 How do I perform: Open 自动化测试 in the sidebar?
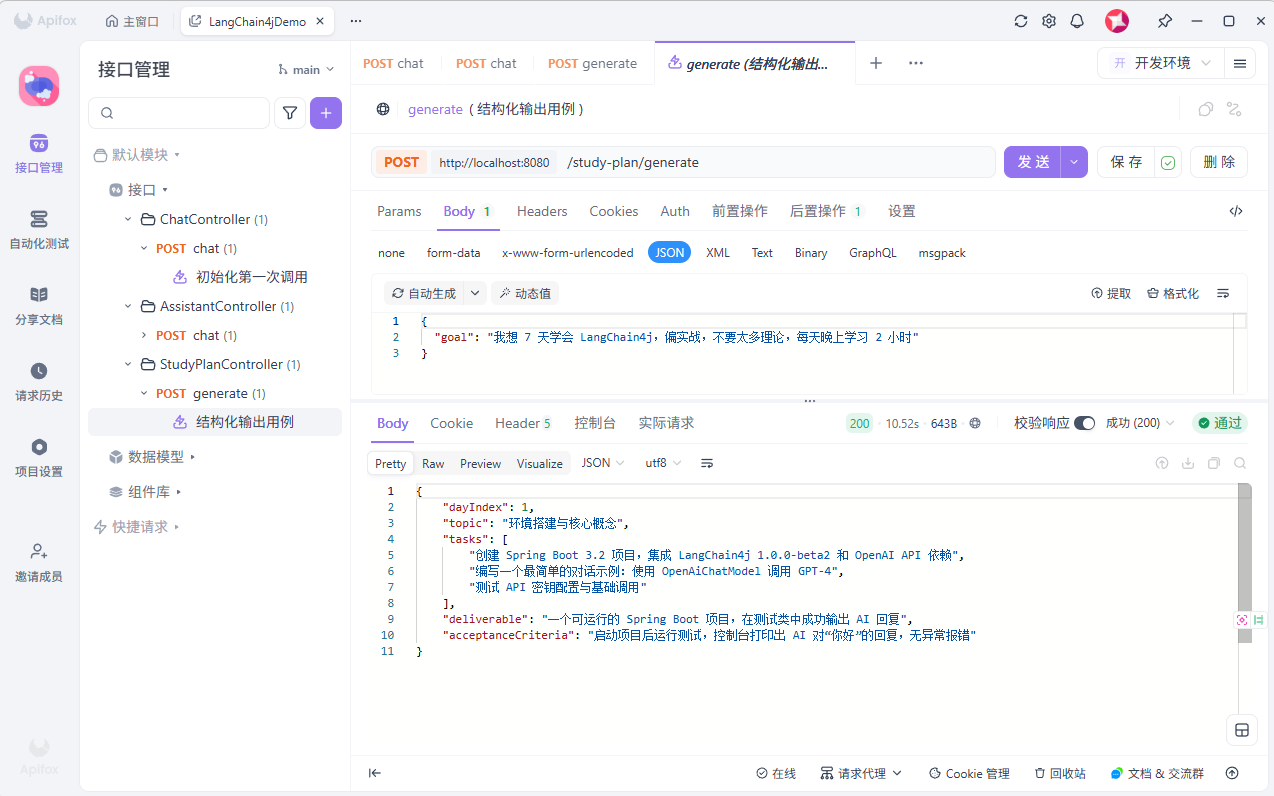tap(39, 229)
